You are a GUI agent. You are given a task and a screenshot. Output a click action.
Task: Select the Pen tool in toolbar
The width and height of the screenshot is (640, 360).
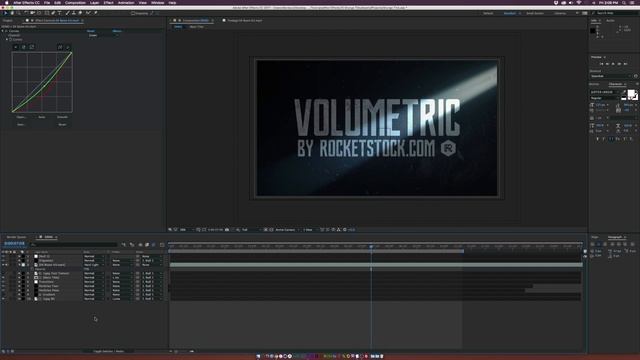[53, 13]
